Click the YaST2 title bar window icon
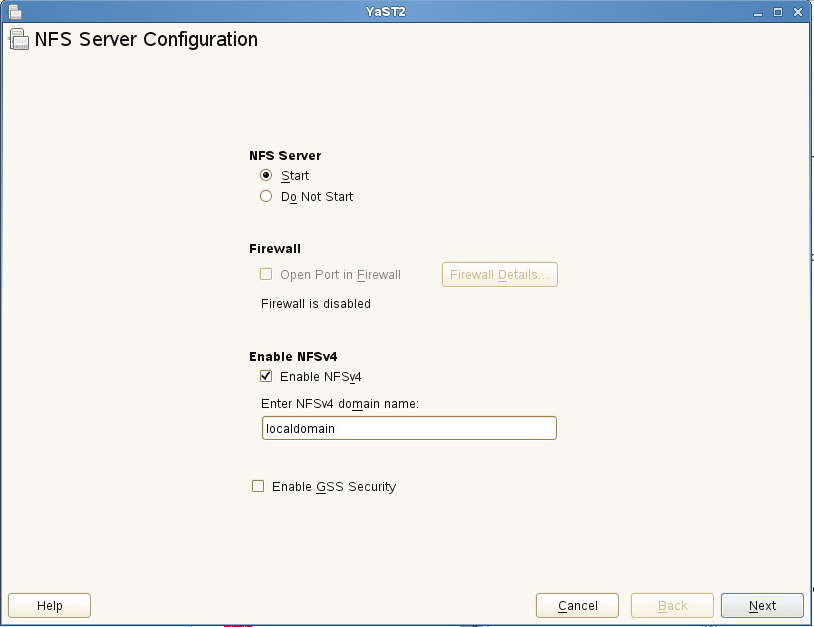 [15, 11]
